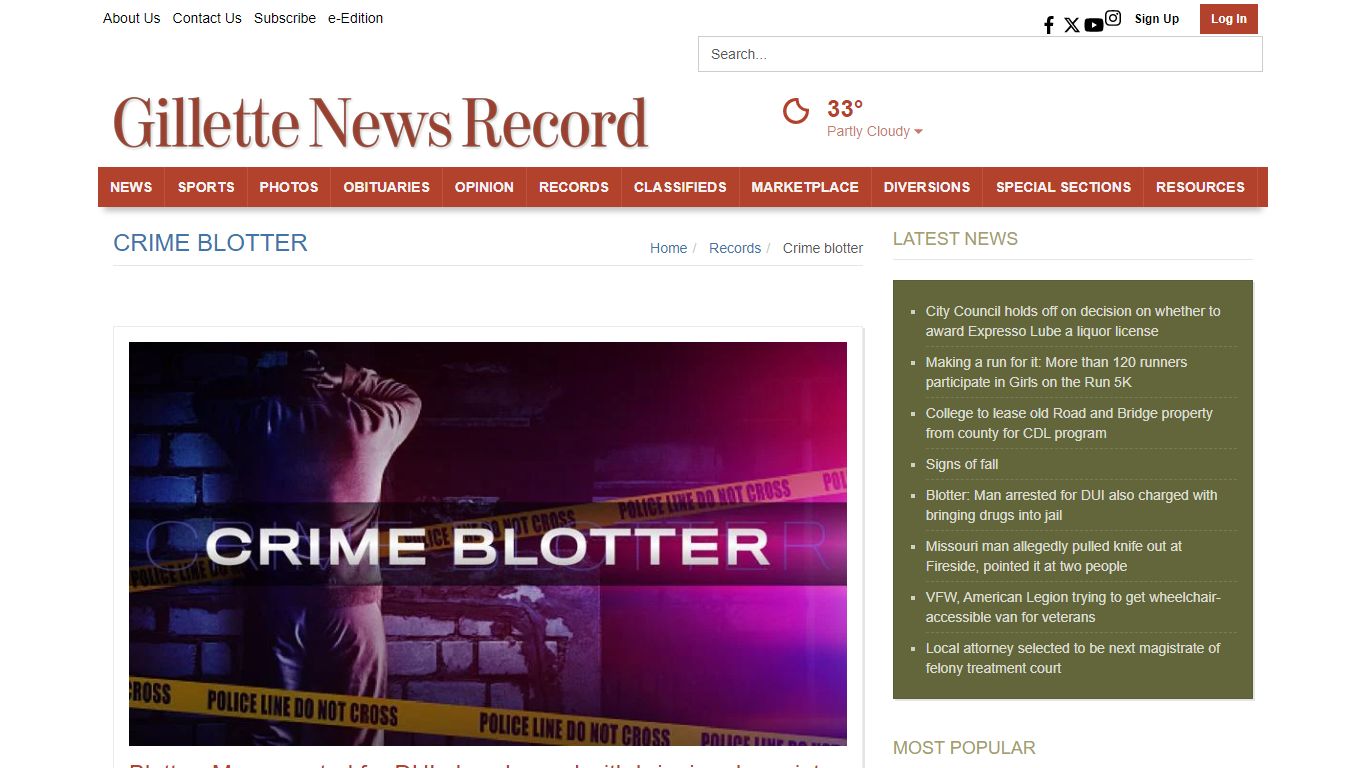
Task: Open the Crime Blotter article image
Action: point(488,544)
